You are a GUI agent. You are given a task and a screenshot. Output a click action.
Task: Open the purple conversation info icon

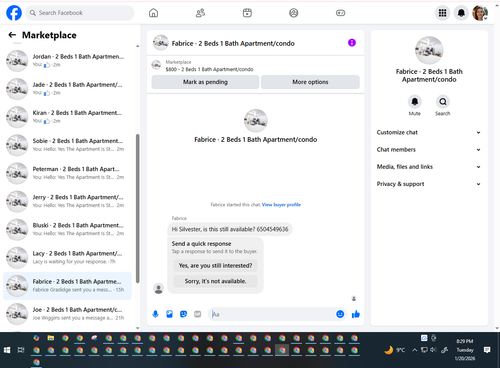[352, 43]
